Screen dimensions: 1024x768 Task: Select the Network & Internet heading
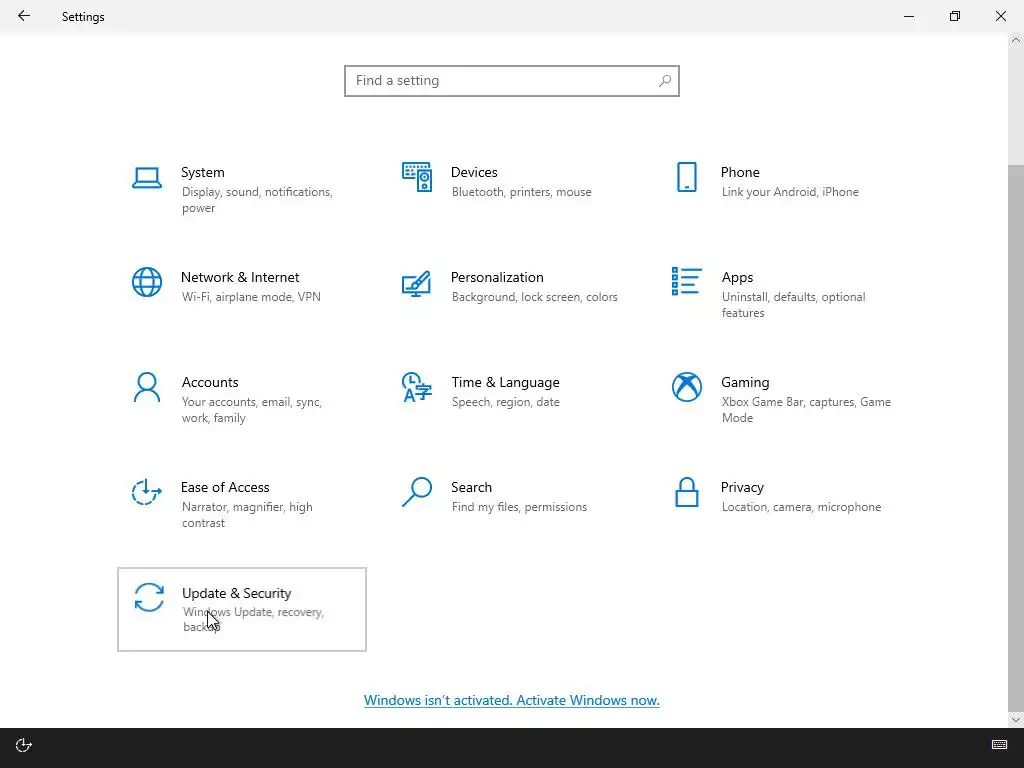coord(240,278)
